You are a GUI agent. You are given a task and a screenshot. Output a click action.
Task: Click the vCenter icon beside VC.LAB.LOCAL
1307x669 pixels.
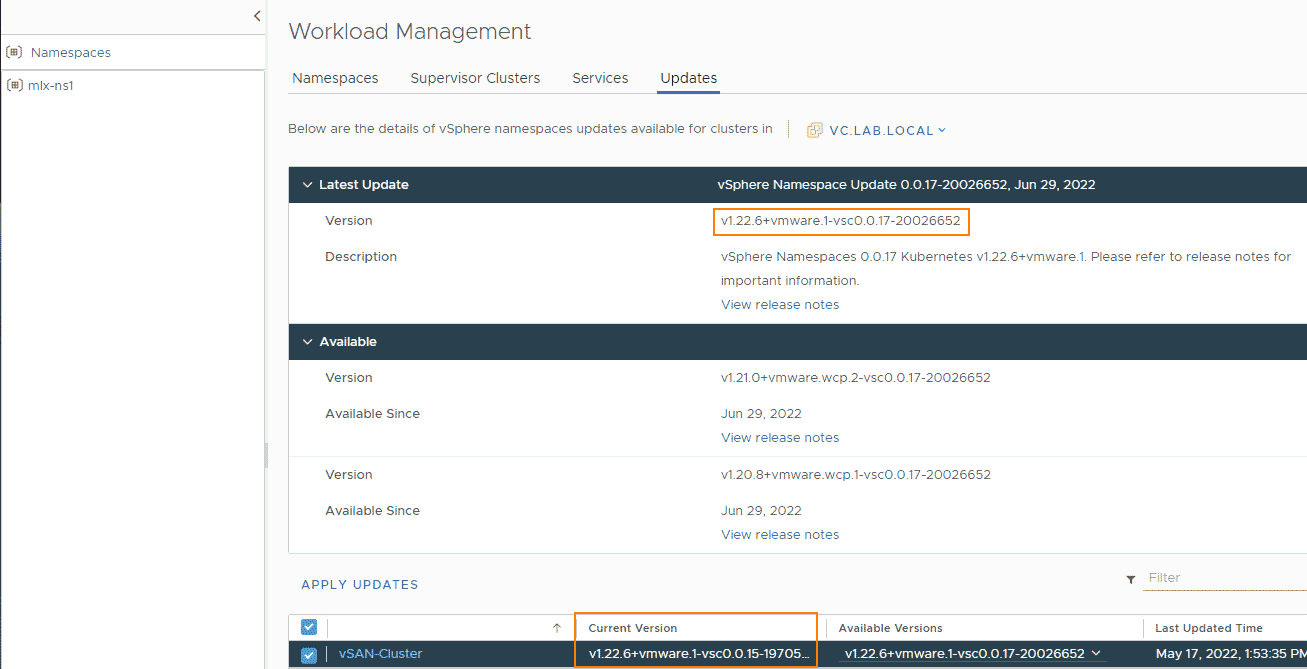(815, 130)
